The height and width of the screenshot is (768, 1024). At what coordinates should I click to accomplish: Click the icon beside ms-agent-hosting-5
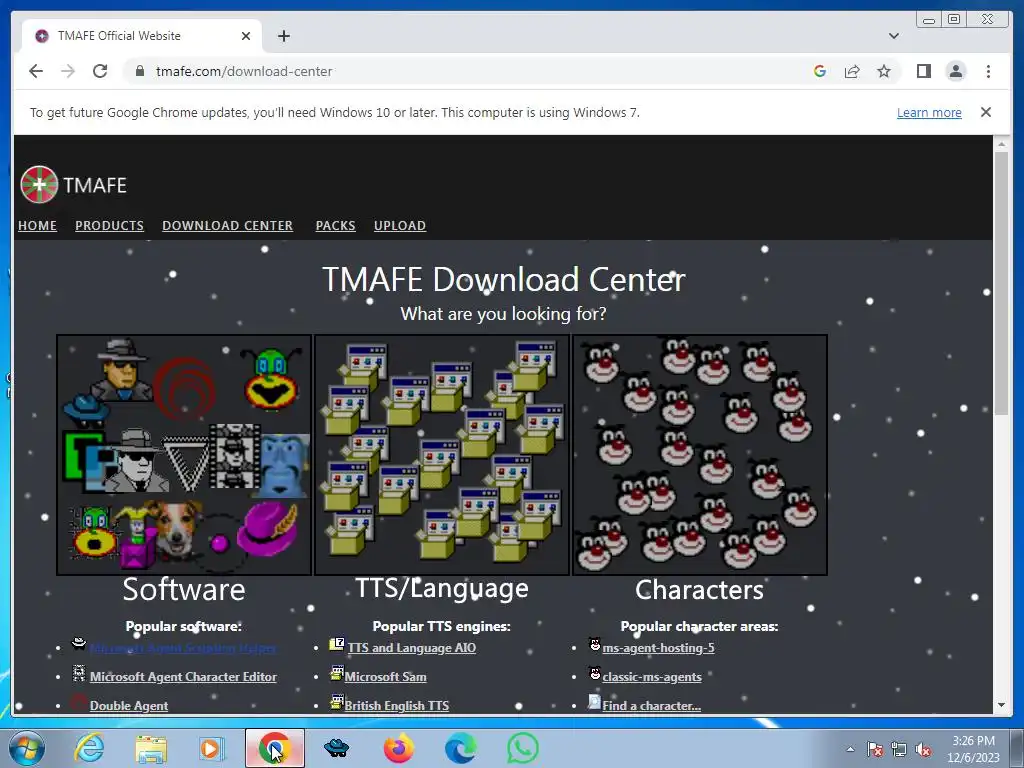point(594,644)
